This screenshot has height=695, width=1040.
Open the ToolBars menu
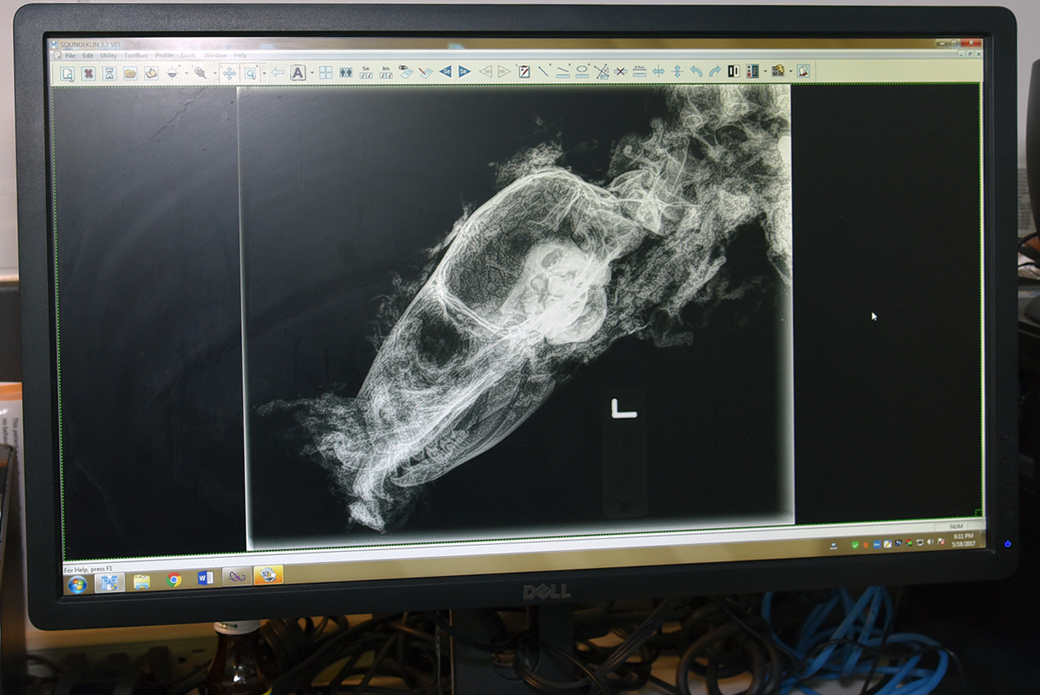tap(135, 54)
